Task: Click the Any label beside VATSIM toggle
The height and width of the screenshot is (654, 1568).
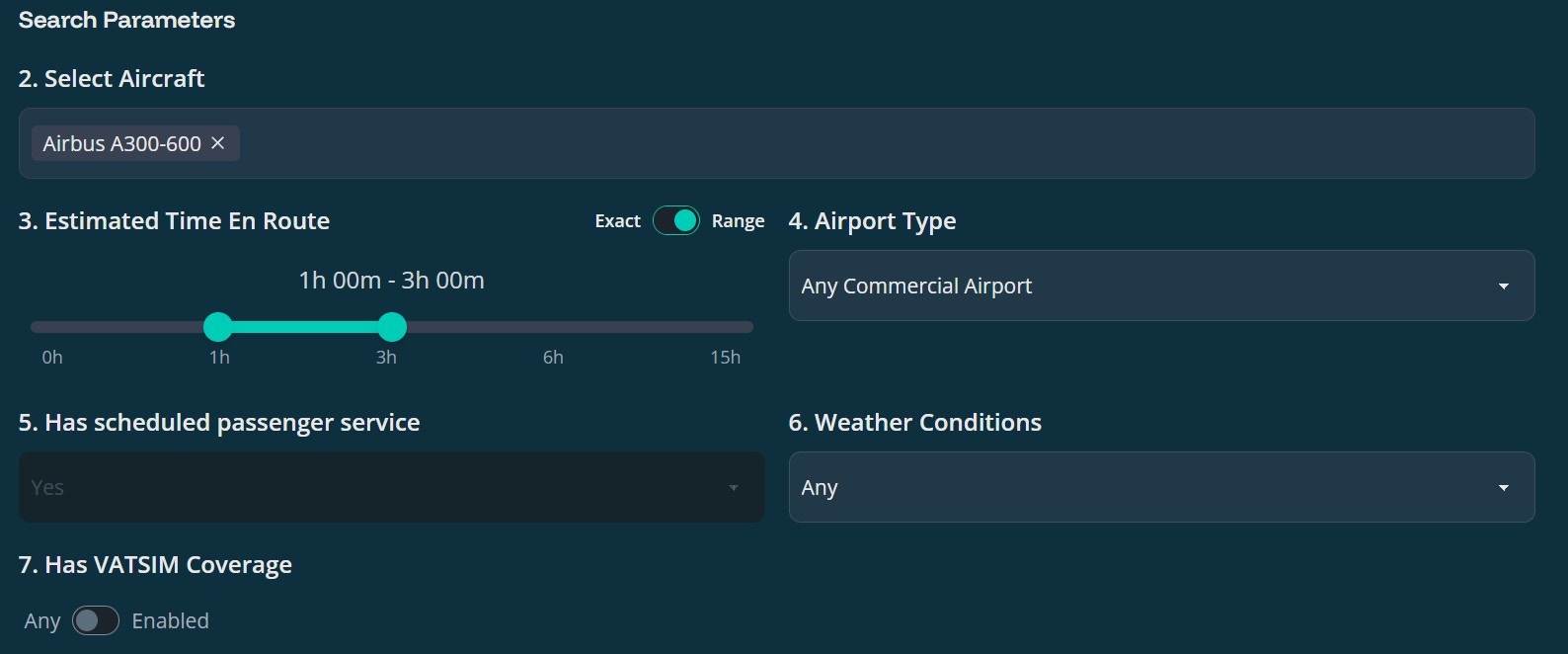Action: pos(41,620)
